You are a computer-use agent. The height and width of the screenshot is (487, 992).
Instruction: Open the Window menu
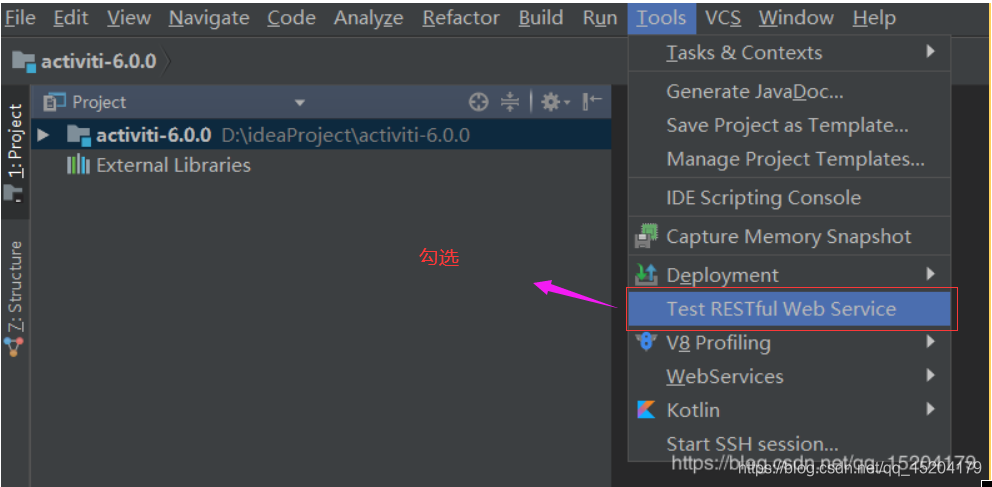point(797,18)
